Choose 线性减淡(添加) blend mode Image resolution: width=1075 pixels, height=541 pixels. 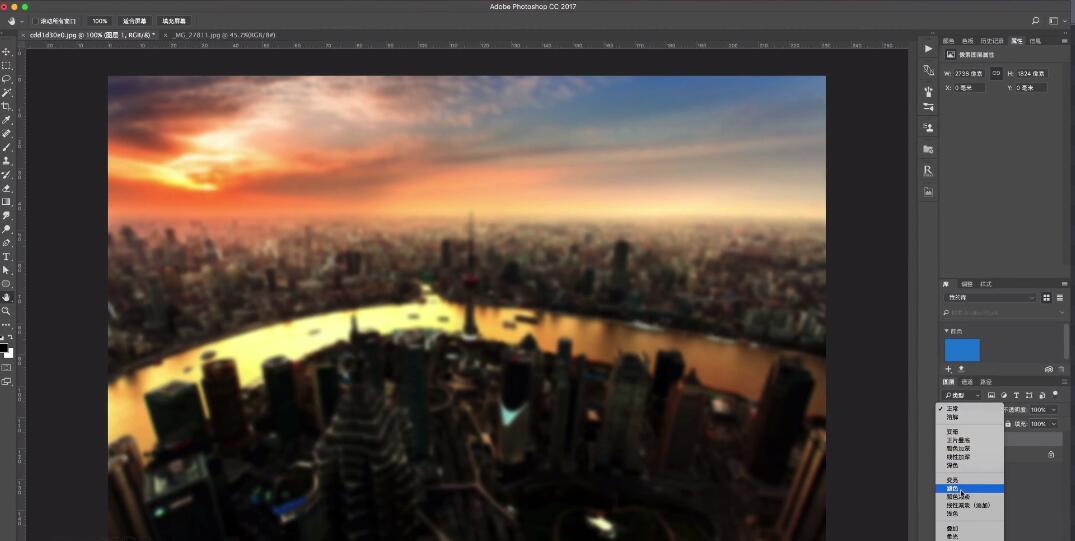(x=969, y=505)
